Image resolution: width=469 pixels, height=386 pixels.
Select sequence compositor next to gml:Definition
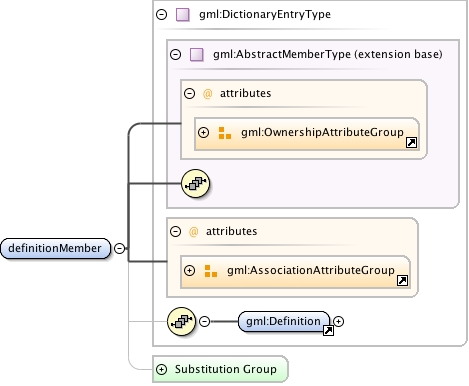click(181, 321)
